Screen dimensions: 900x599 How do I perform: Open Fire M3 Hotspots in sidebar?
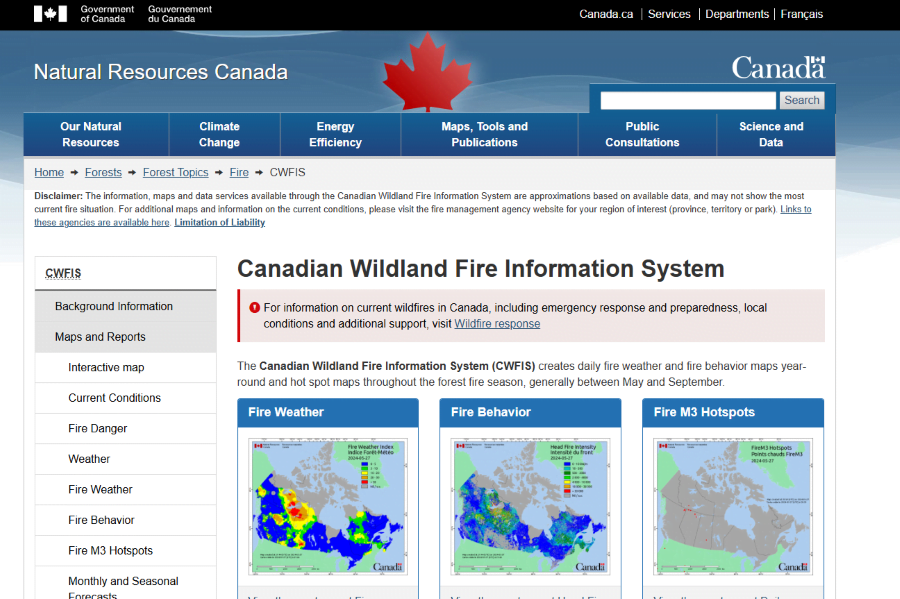point(126,550)
